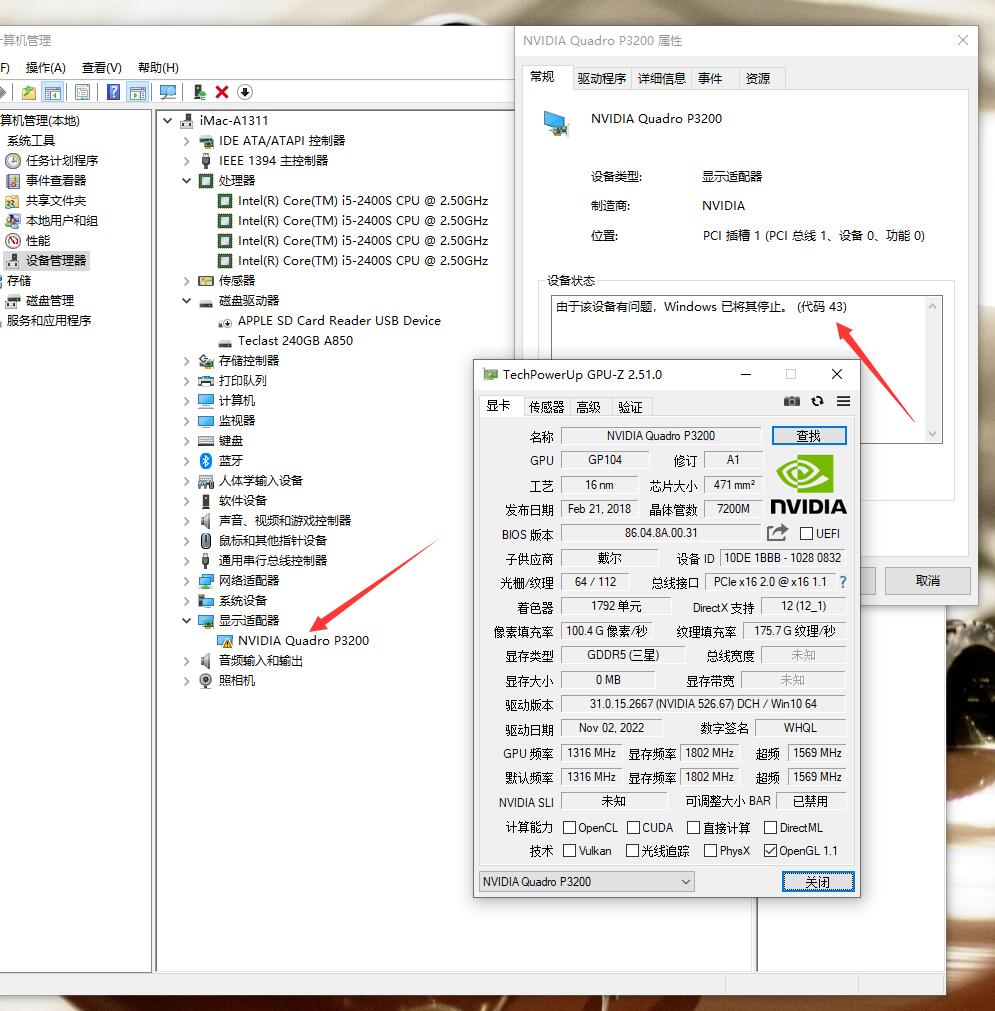Screen dimensions: 995x1011
Task: Toggle the PhysX checkbox
Action: 711,850
